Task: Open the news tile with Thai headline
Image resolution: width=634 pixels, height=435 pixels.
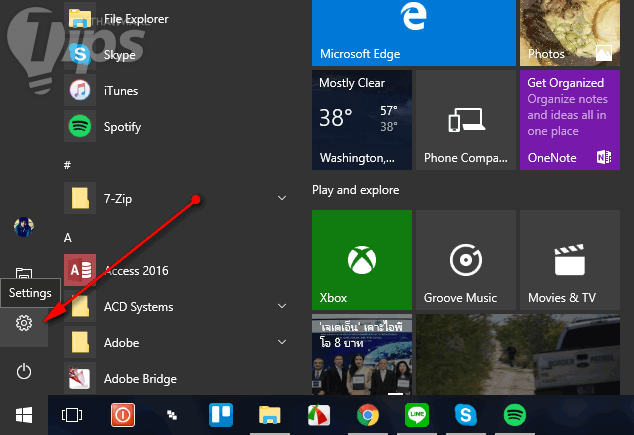Action: point(362,354)
